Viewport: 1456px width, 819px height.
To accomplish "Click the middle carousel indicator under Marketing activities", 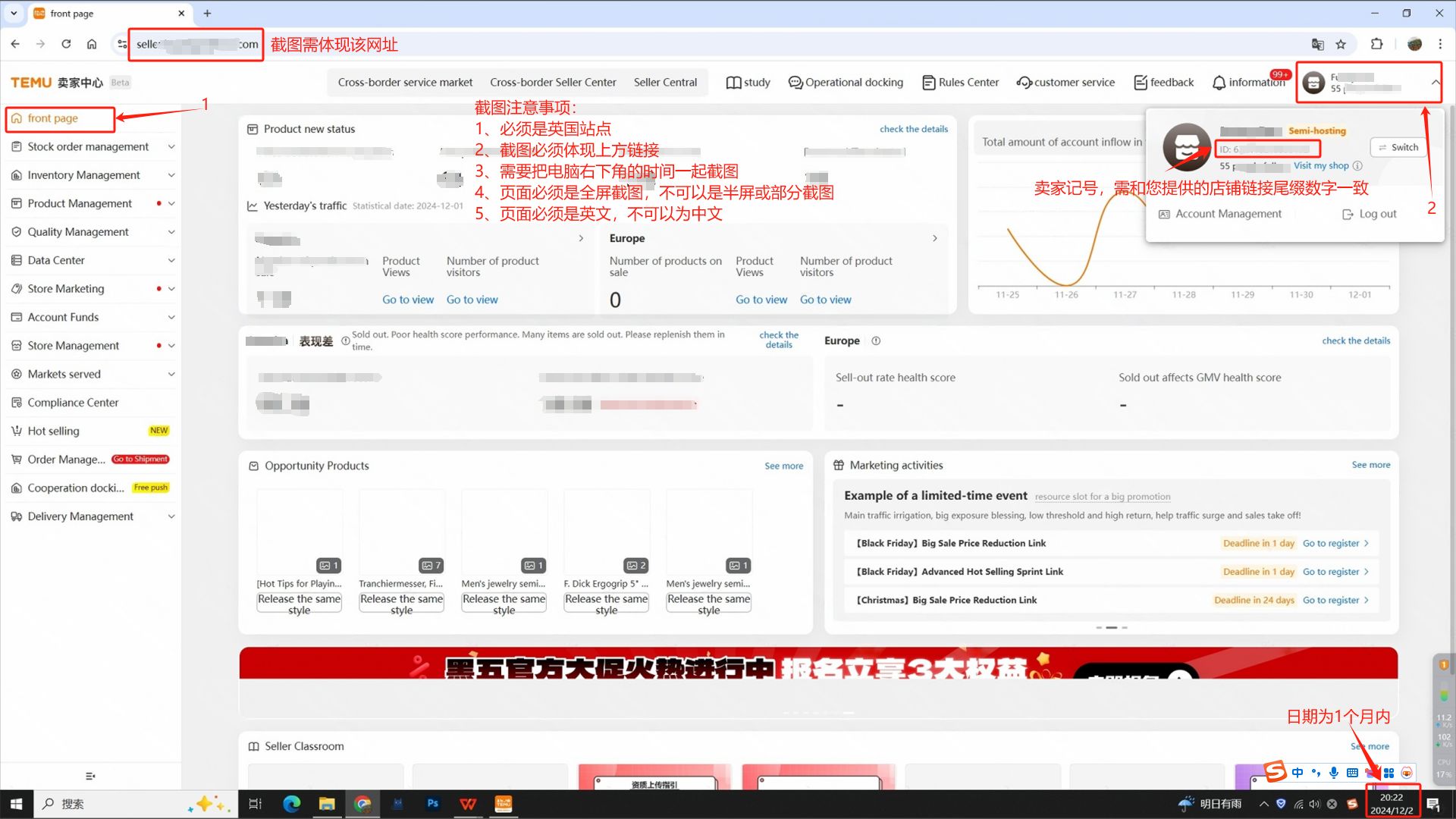I will pyautogui.click(x=1111, y=628).
